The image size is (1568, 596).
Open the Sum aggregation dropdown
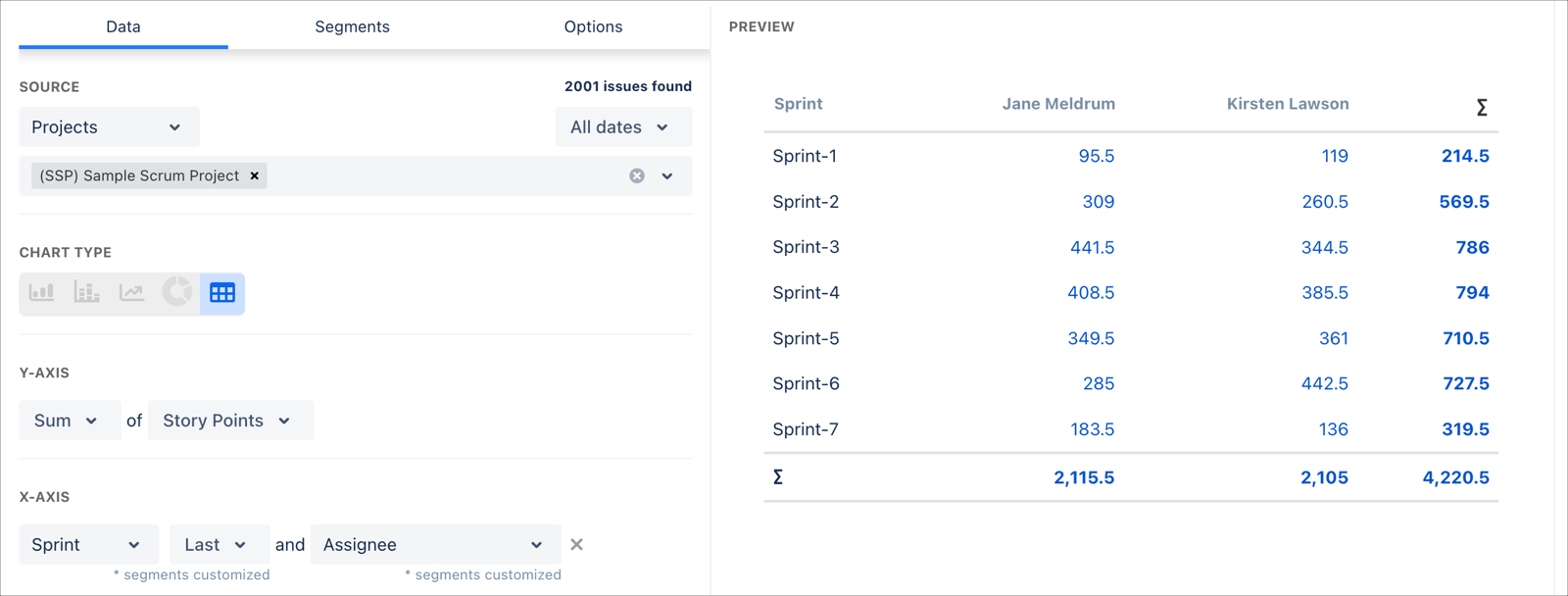pos(69,421)
